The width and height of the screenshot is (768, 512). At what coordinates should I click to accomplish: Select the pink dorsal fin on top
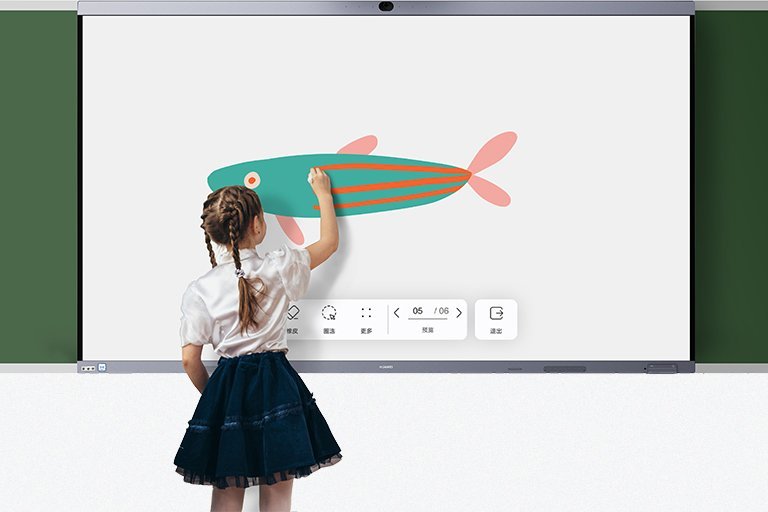tap(360, 146)
